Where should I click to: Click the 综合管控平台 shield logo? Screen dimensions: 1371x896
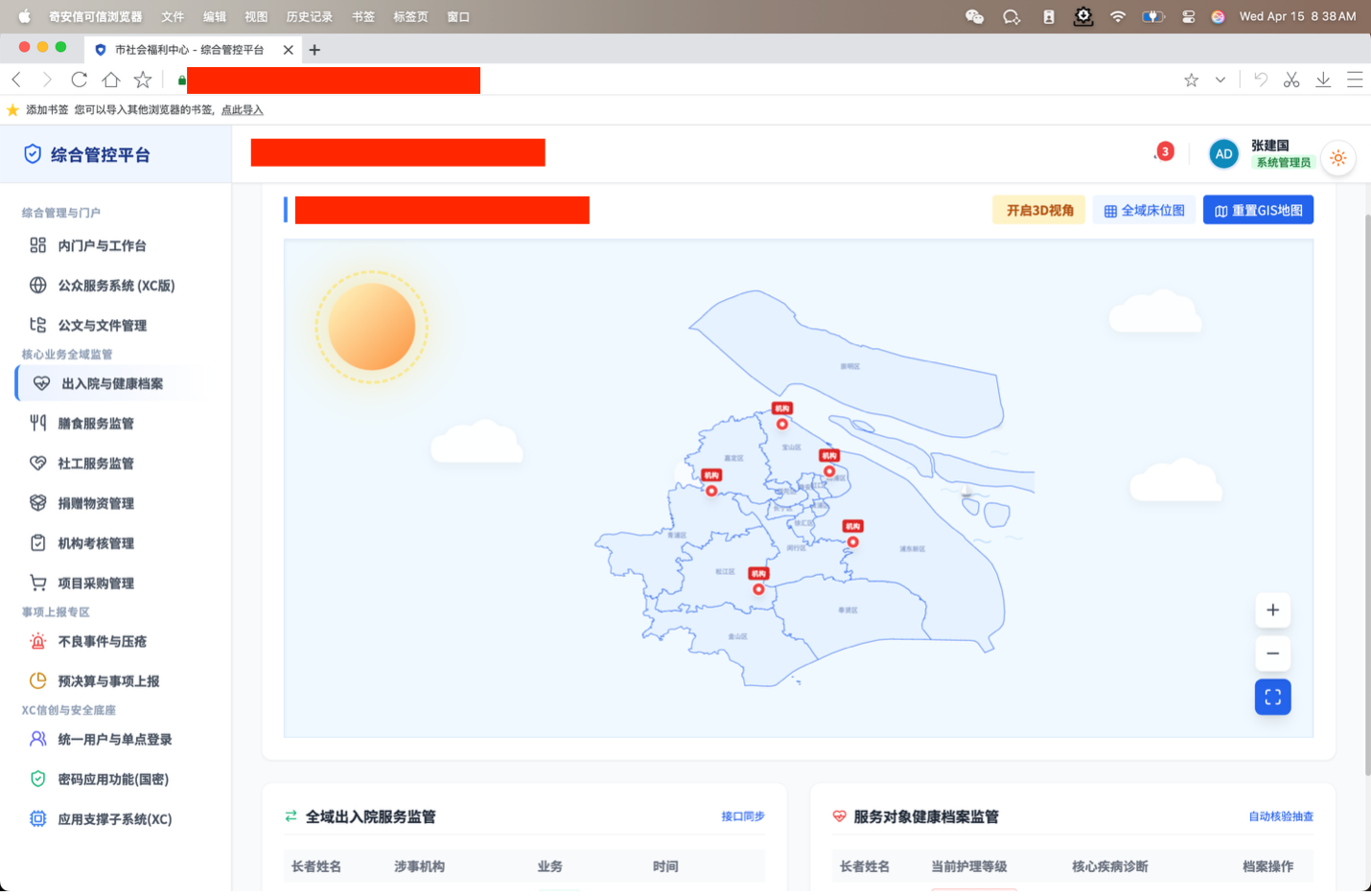[33, 154]
